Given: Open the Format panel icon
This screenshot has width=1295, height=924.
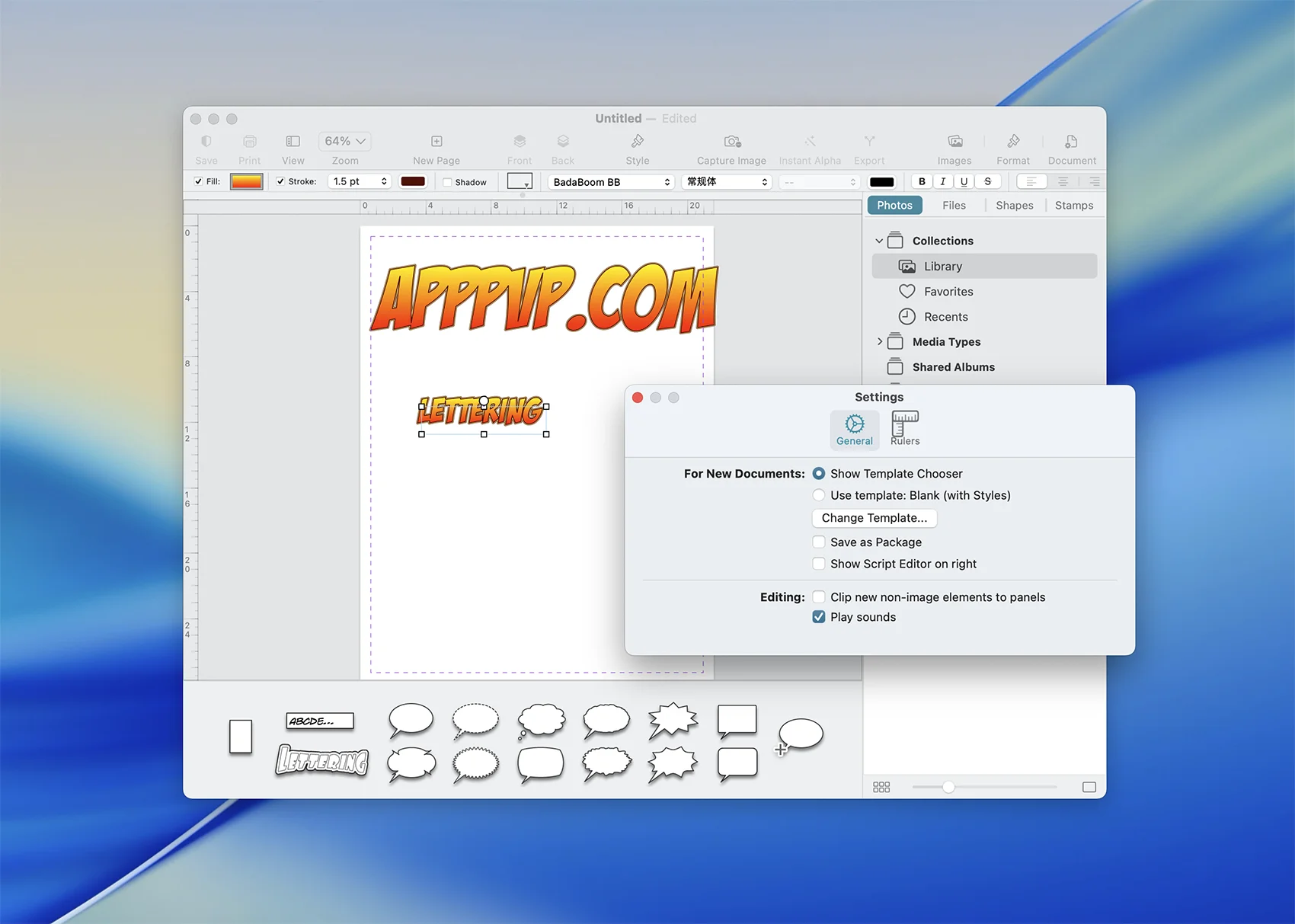Looking at the screenshot, I should (x=1012, y=142).
